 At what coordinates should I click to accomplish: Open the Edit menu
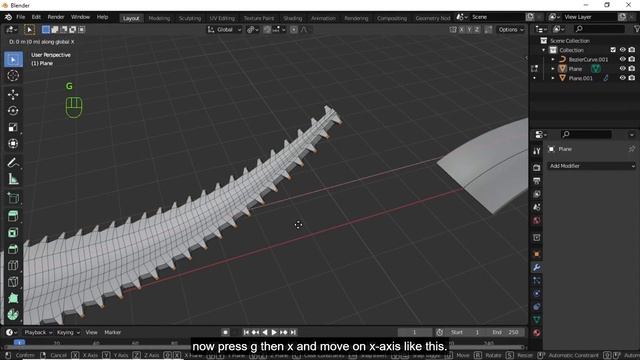[36, 17]
